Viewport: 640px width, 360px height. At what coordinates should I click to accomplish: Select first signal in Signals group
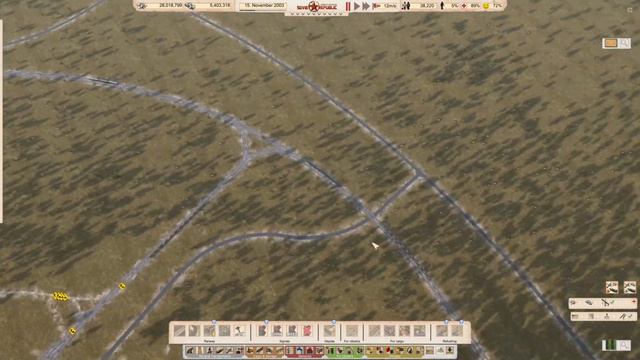262,331
